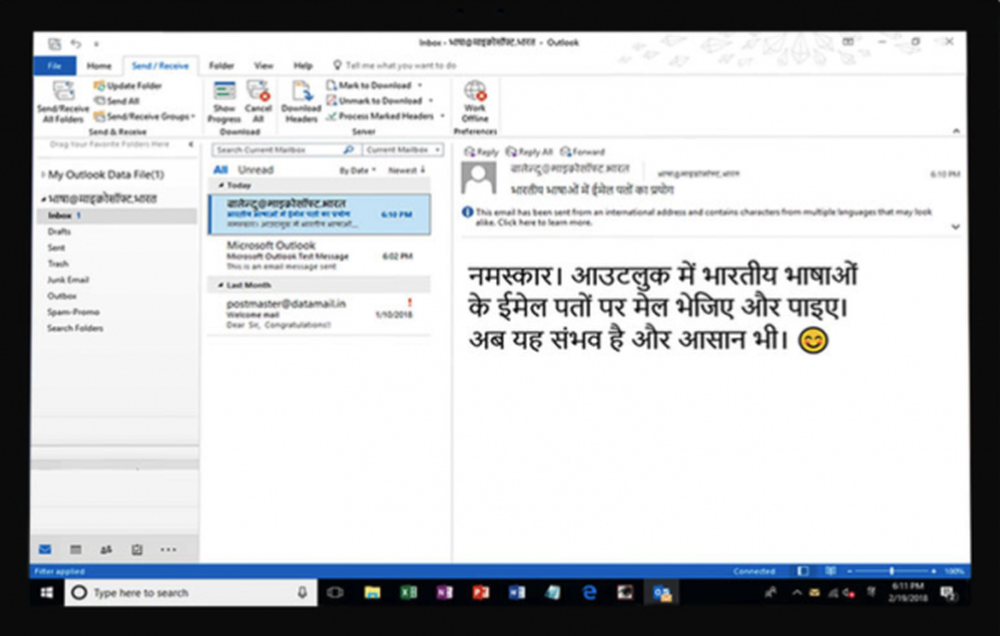Click Reading view icon in status bar
Viewport: 1000px width, 636px height.
830,571
